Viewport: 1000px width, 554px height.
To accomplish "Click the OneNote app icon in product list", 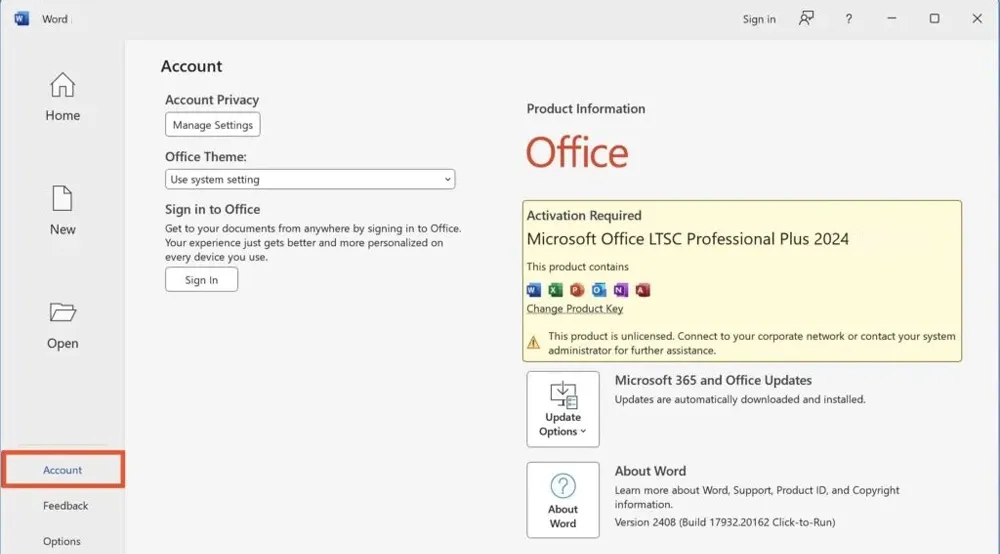I will click(x=621, y=290).
